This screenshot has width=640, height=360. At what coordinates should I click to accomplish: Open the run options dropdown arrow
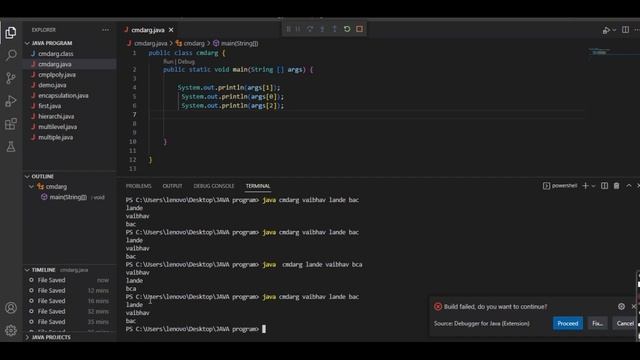614,30
